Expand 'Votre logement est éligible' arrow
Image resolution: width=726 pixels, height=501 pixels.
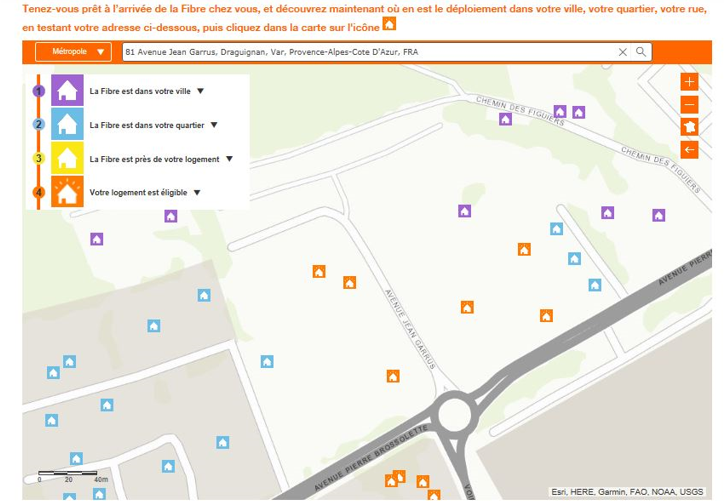pyautogui.click(x=197, y=193)
